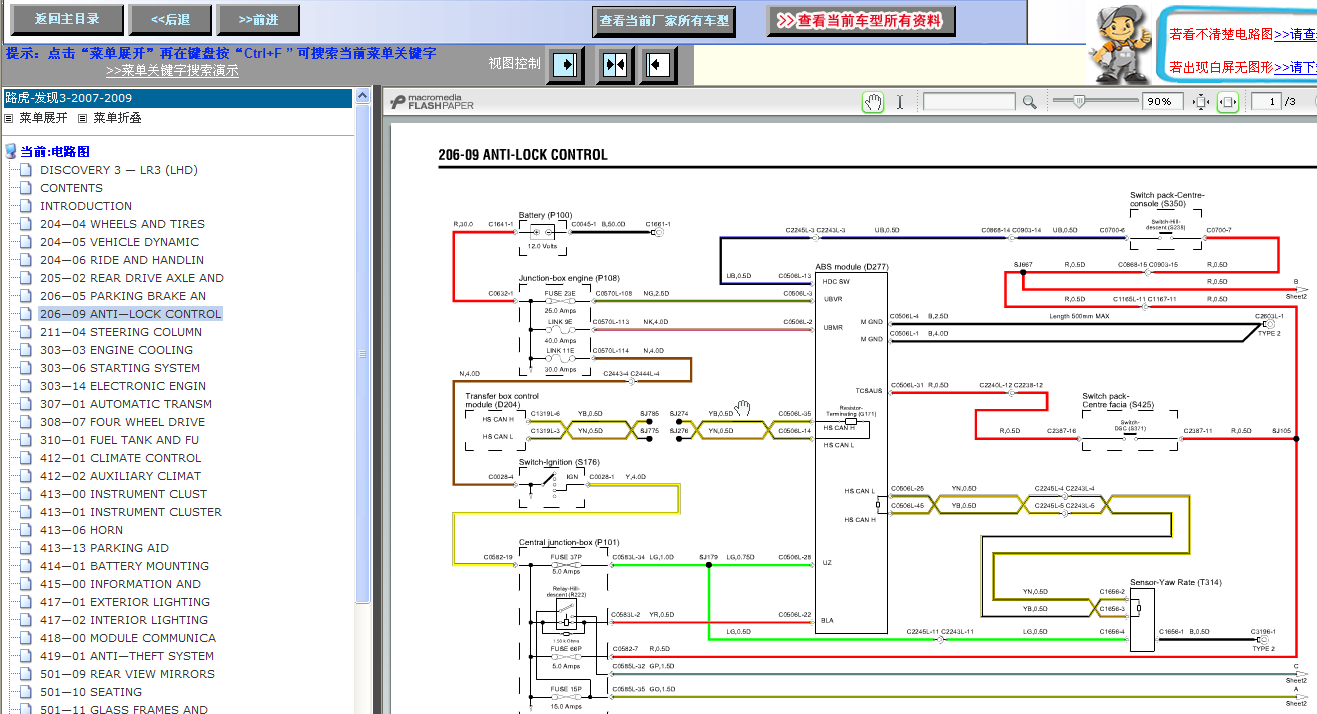
Task: Open 308—07 FOUR WHEEL DRIVE
Action: pyautogui.click(x=122, y=422)
